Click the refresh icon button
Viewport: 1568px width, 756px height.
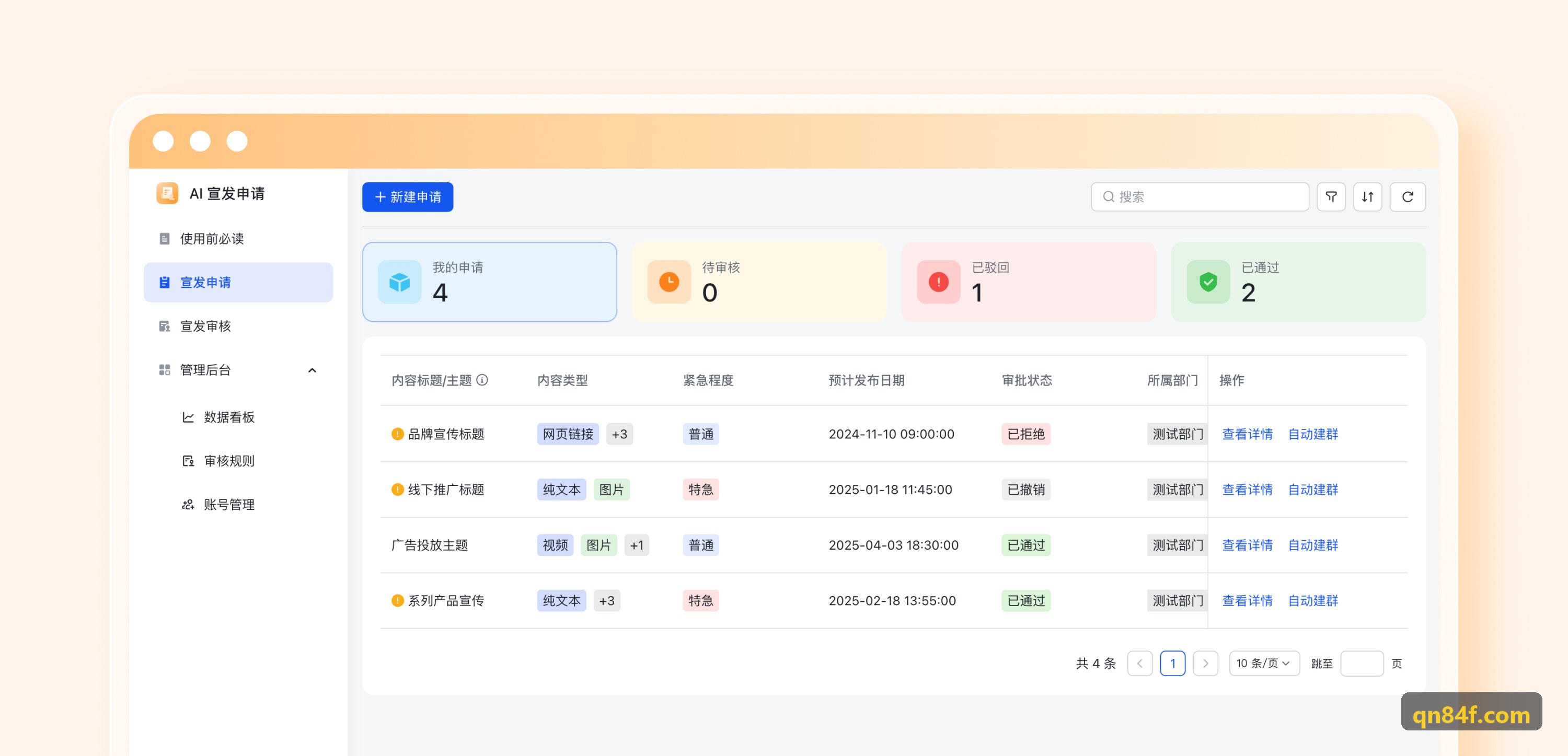pos(1408,196)
